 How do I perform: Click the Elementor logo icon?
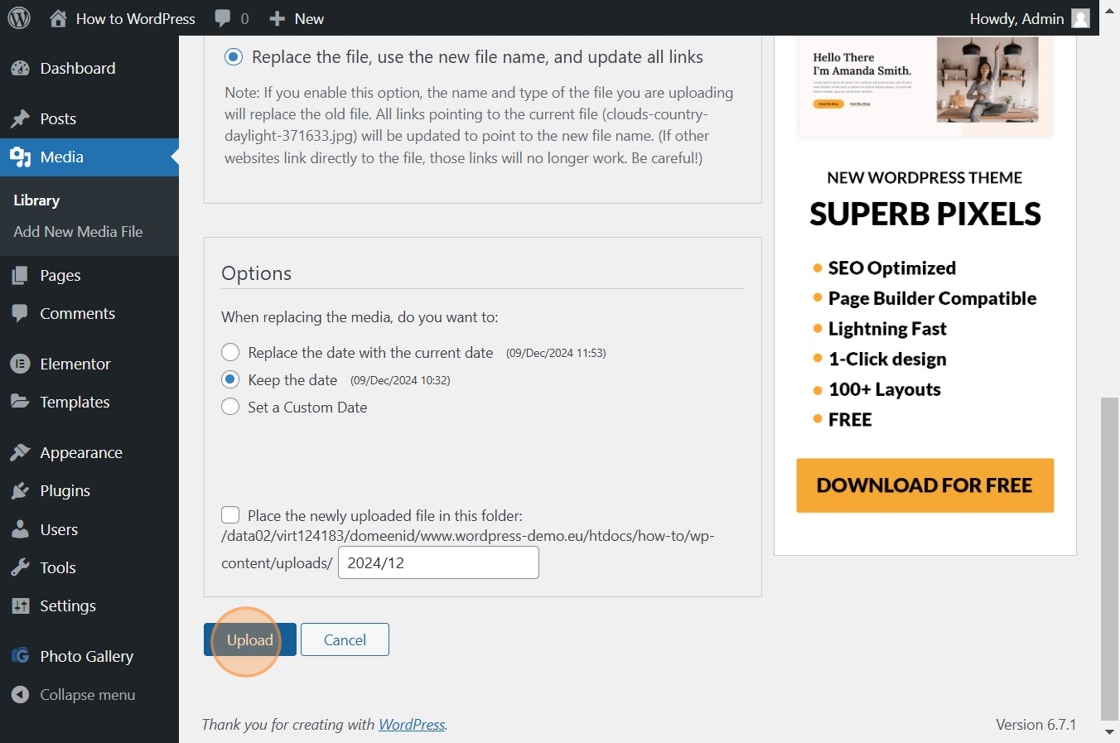(x=20, y=364)
